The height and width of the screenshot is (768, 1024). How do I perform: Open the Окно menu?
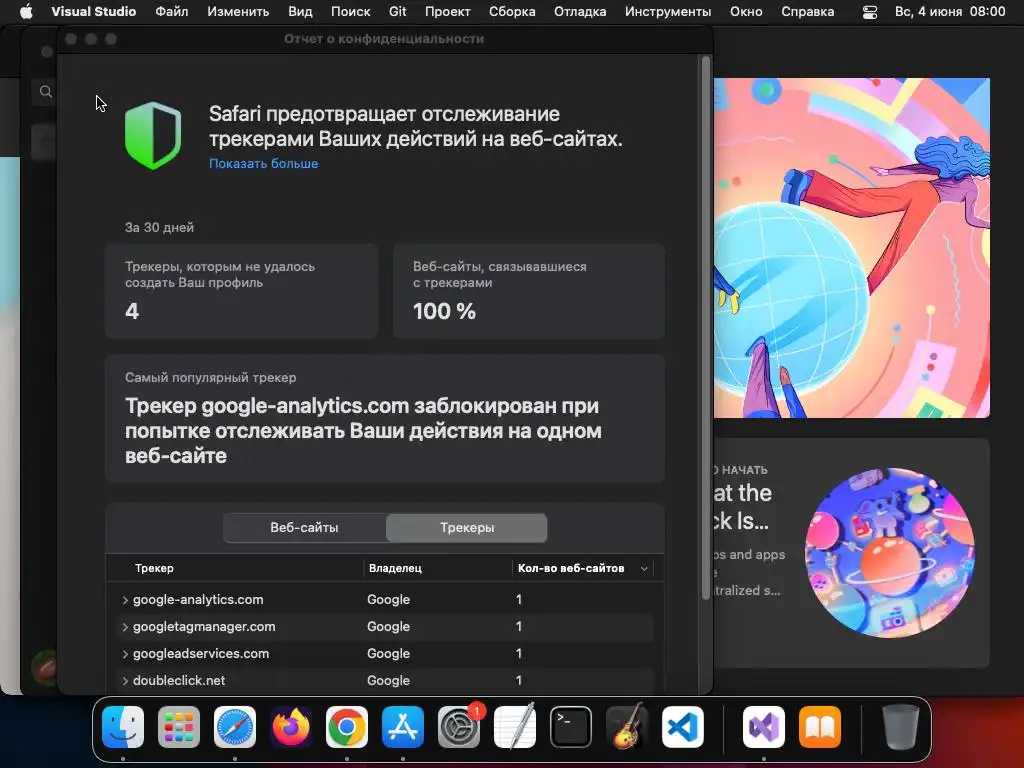pos(746,12)
